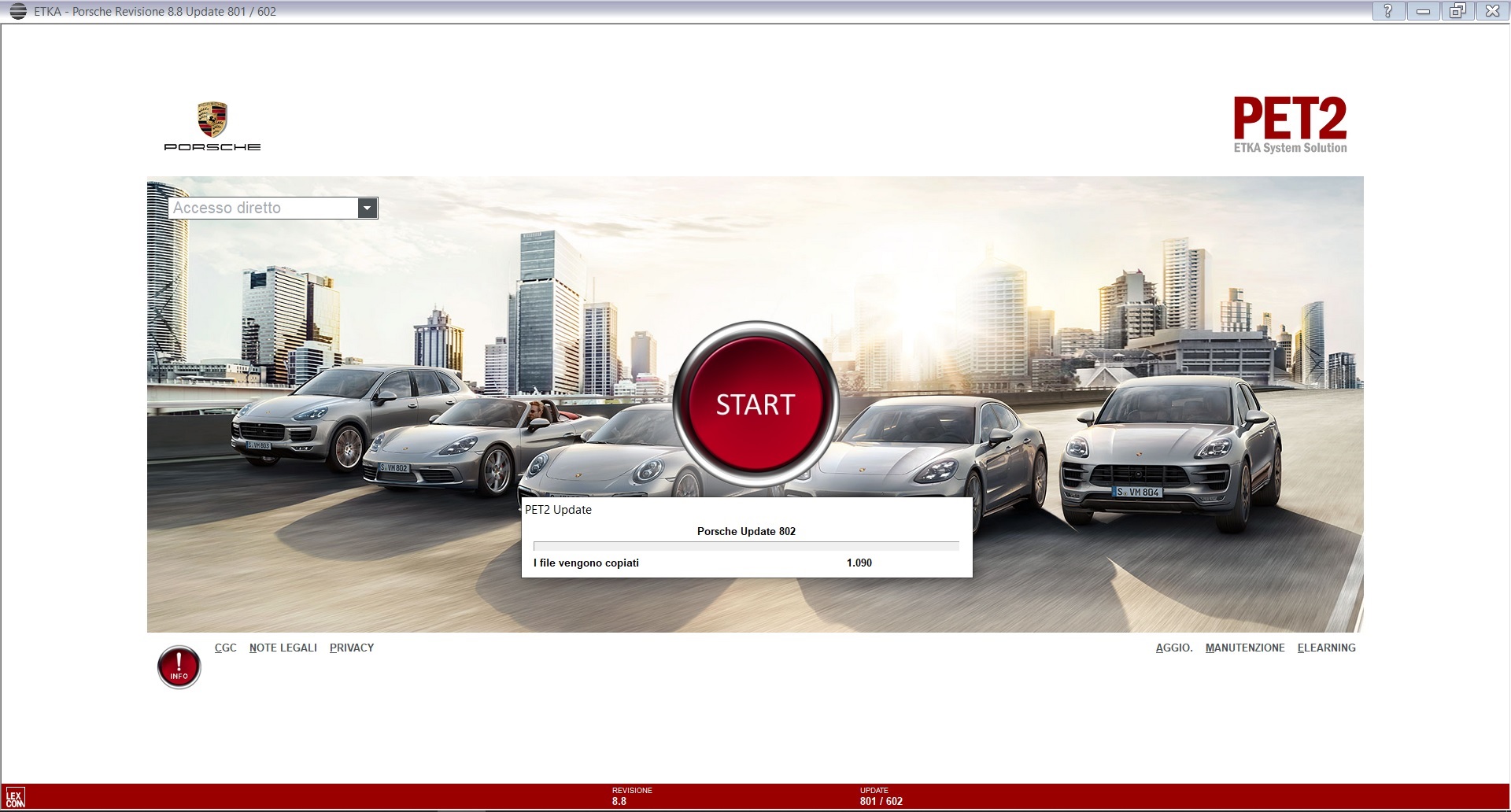Image resolution: width=1511 pixels, height=812 pixels.
Task: Close the ETKA window
Action: 1492,11
